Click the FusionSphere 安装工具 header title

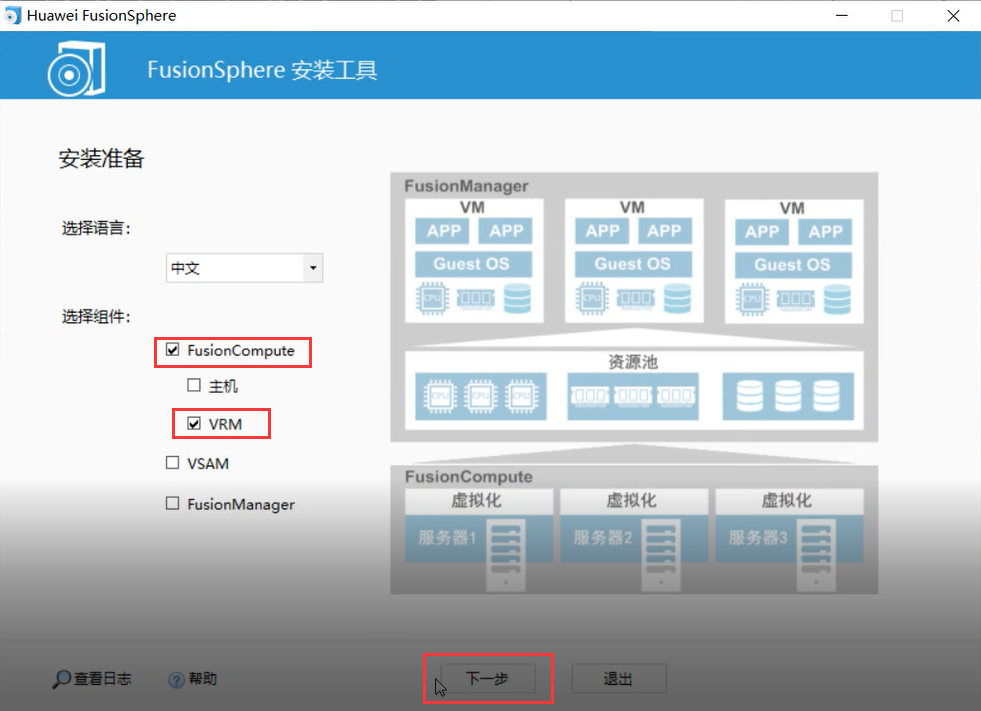[262, 69]
